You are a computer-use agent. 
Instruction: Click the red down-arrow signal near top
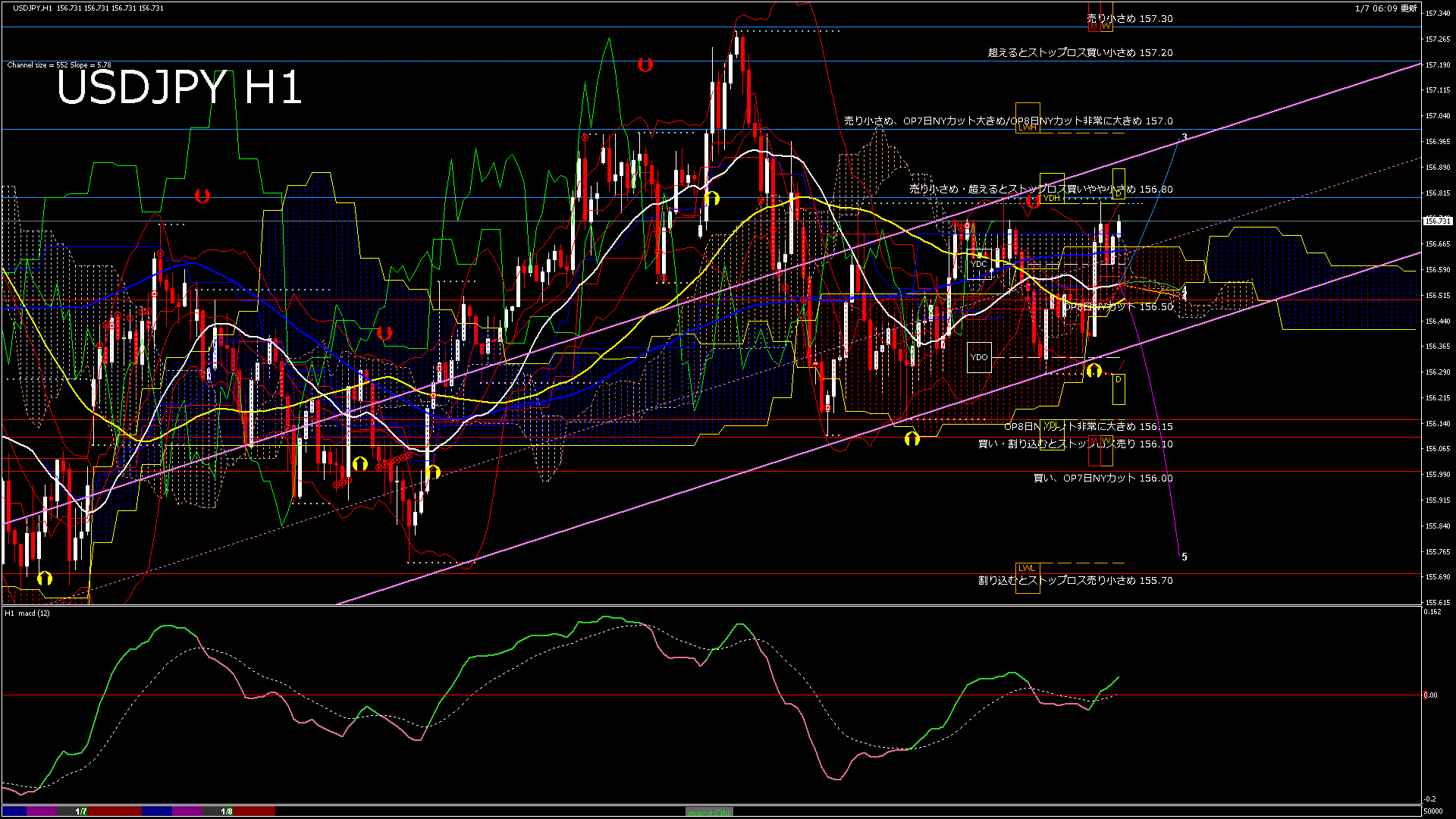click(645, 65)
